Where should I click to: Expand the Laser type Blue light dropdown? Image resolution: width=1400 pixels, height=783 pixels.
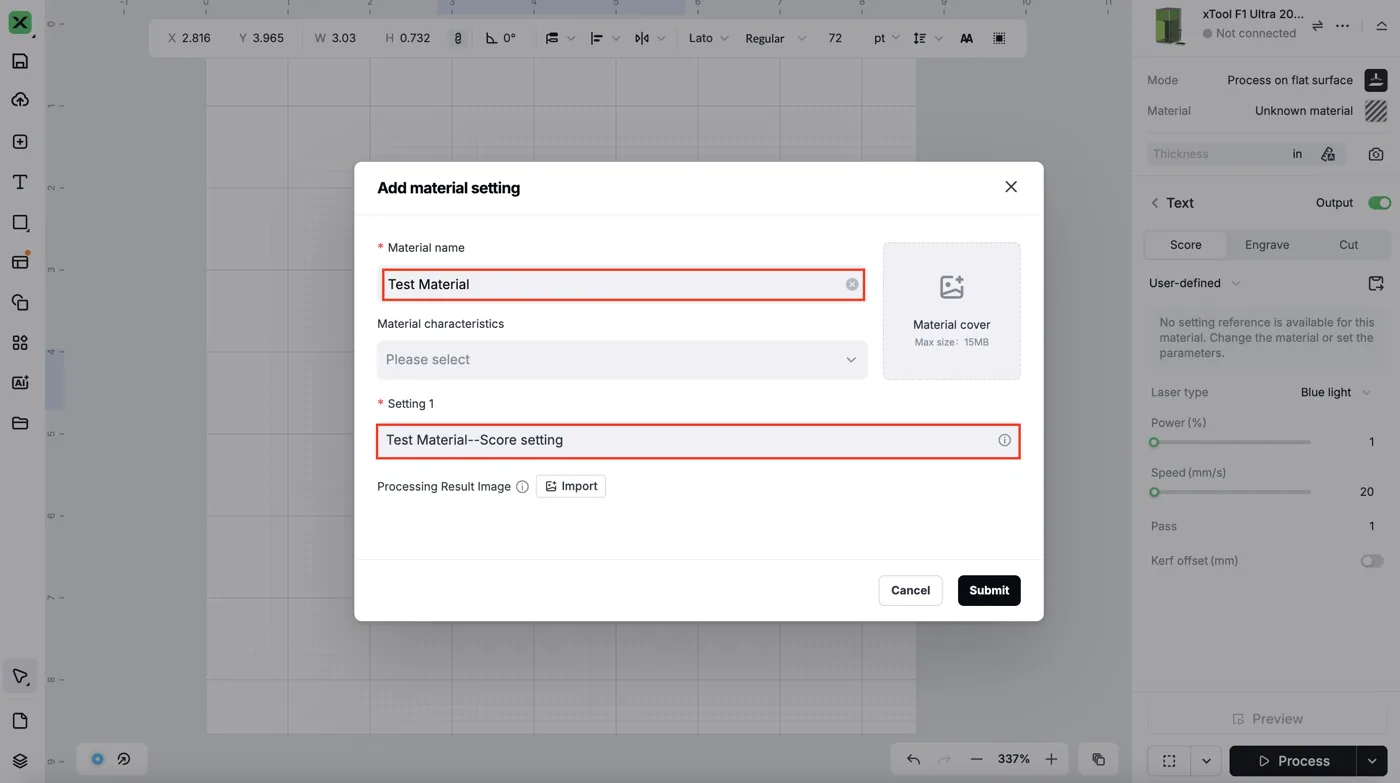point(1336,392)
